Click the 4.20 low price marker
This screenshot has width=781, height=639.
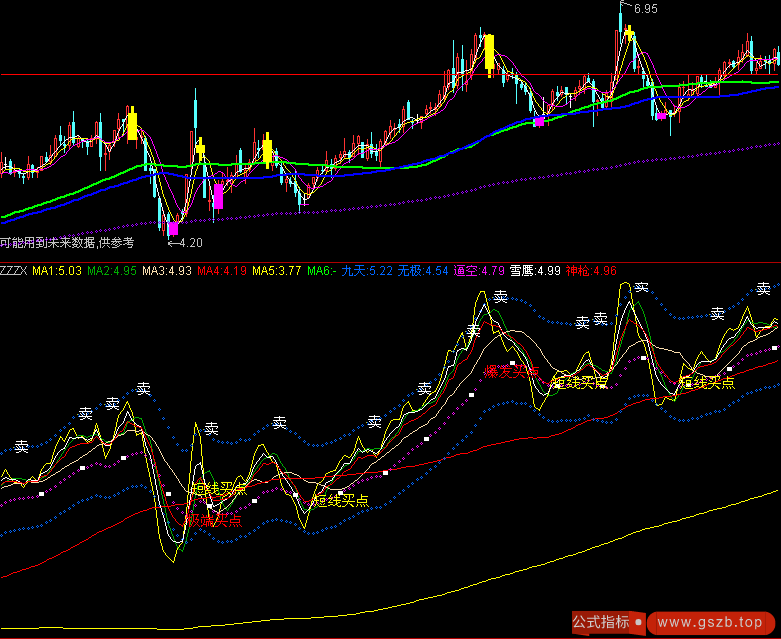[190, 242]
